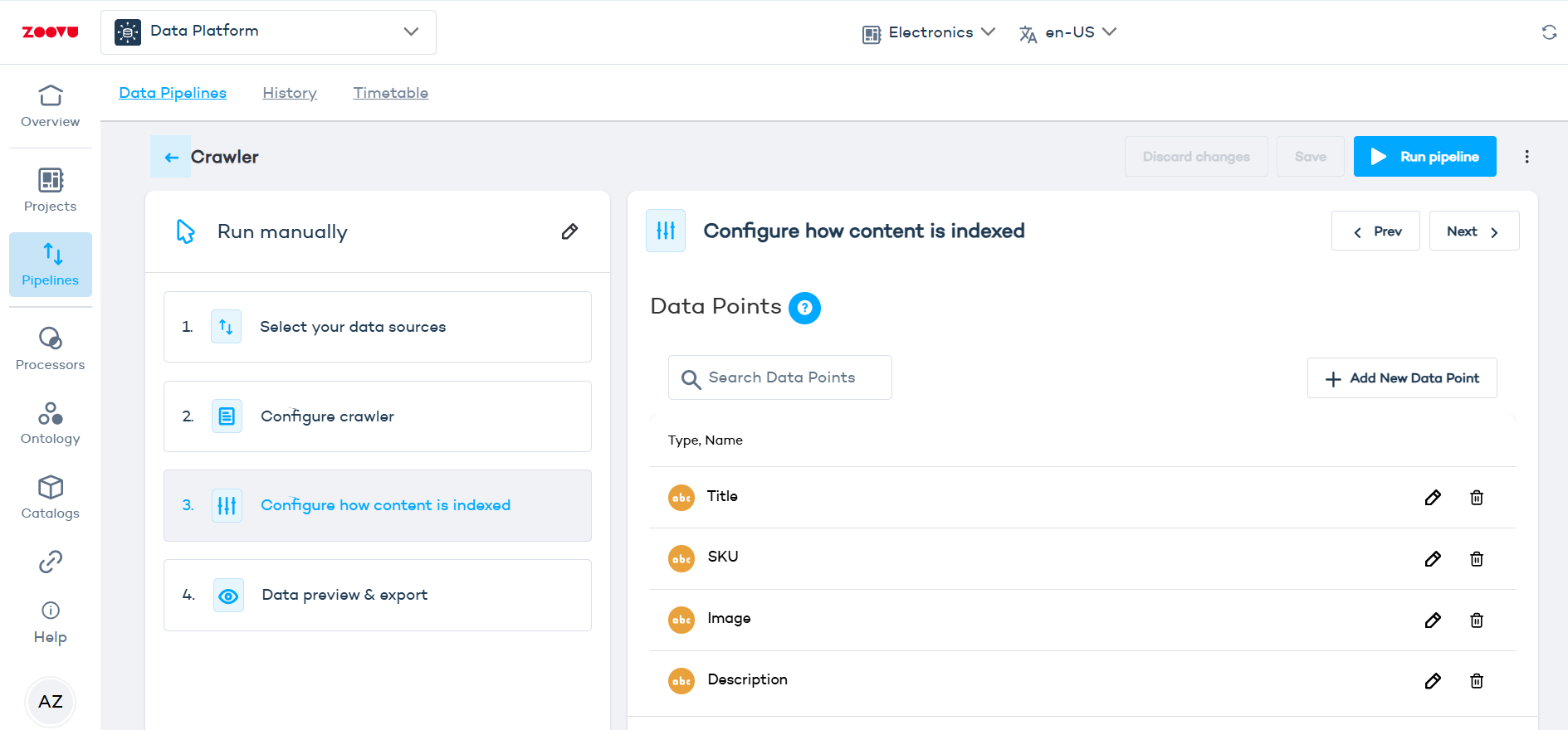Click the chain link icon in sidebar
This screenshot has width=1568, height=730.
pos(50,562)
